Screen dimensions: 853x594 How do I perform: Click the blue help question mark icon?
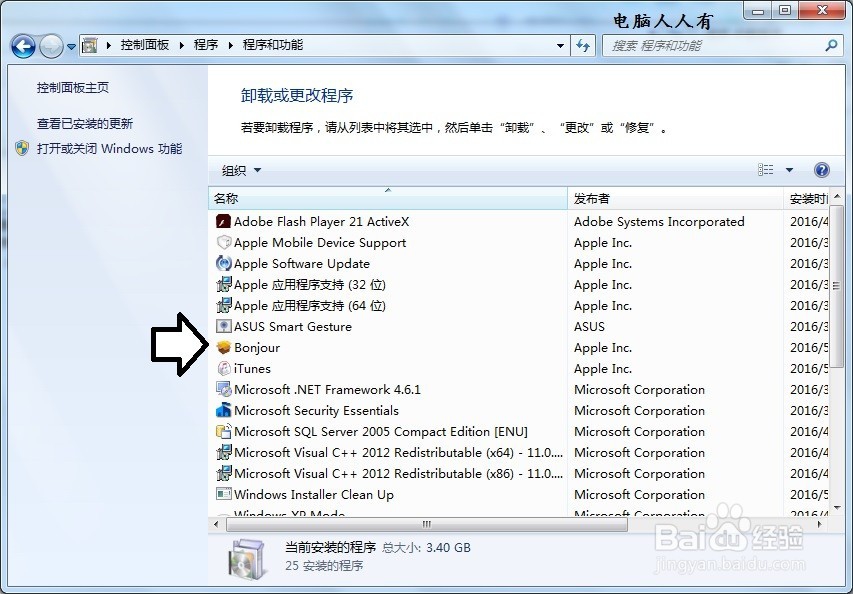pos(822,170)
